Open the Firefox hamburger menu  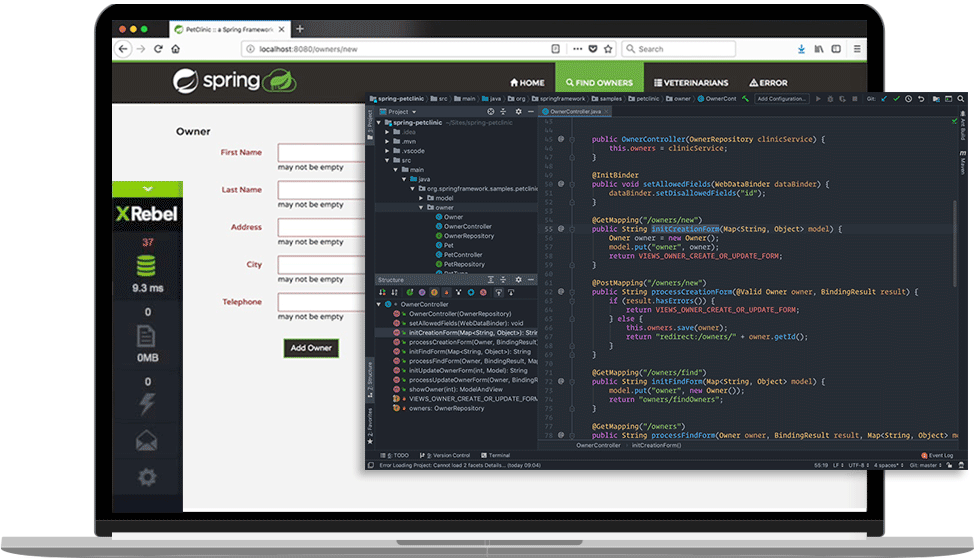pos(857,49)
